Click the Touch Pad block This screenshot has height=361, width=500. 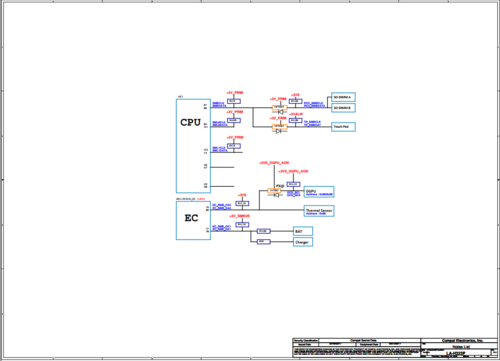(343, 127)
